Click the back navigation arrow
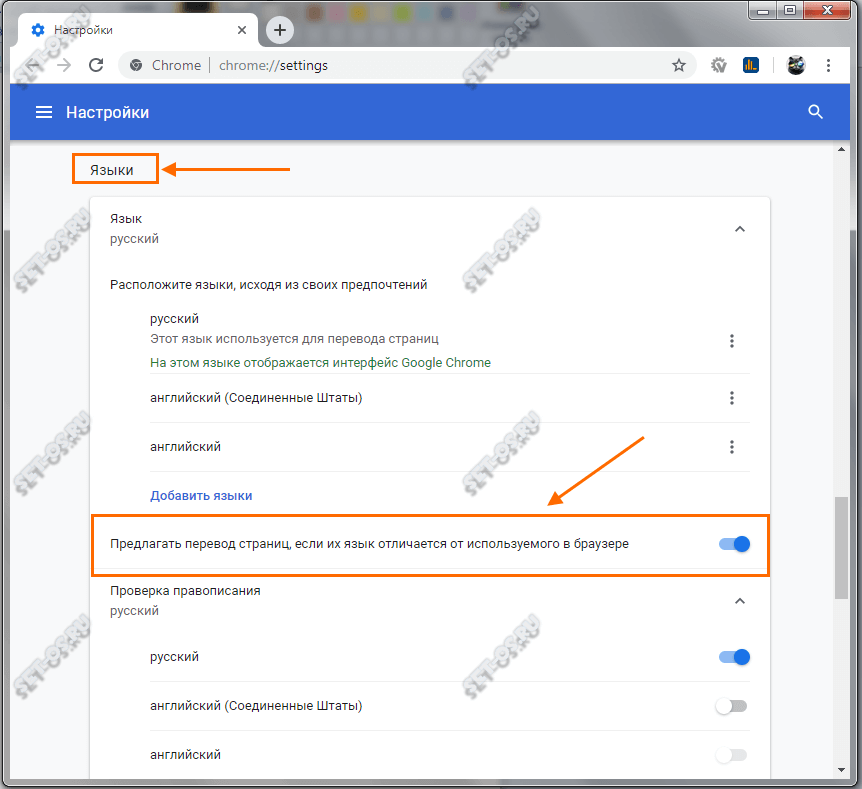The image size is (862, 789). (33, 64)
